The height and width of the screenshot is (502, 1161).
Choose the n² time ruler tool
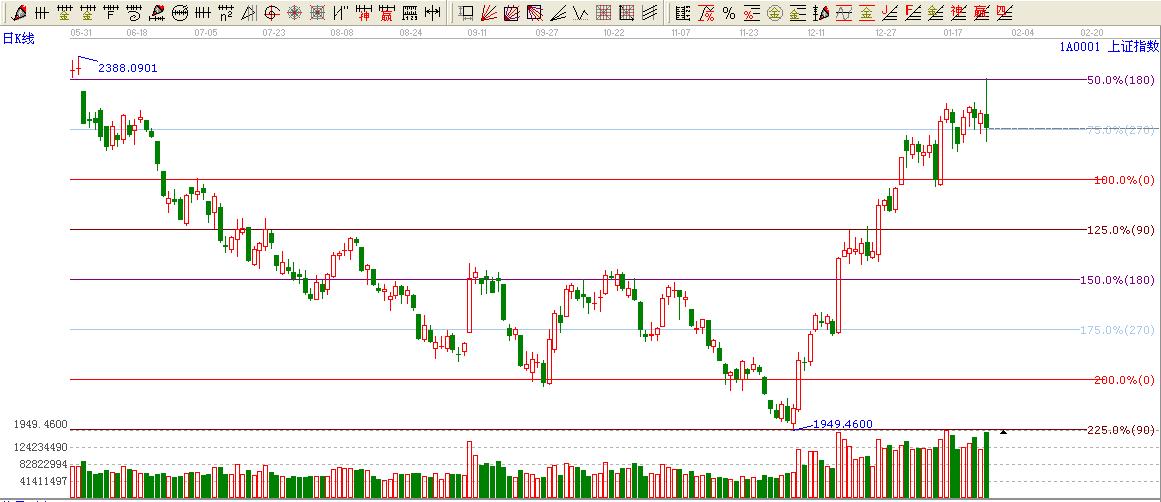pyautogui.click(x=226, y=13)
